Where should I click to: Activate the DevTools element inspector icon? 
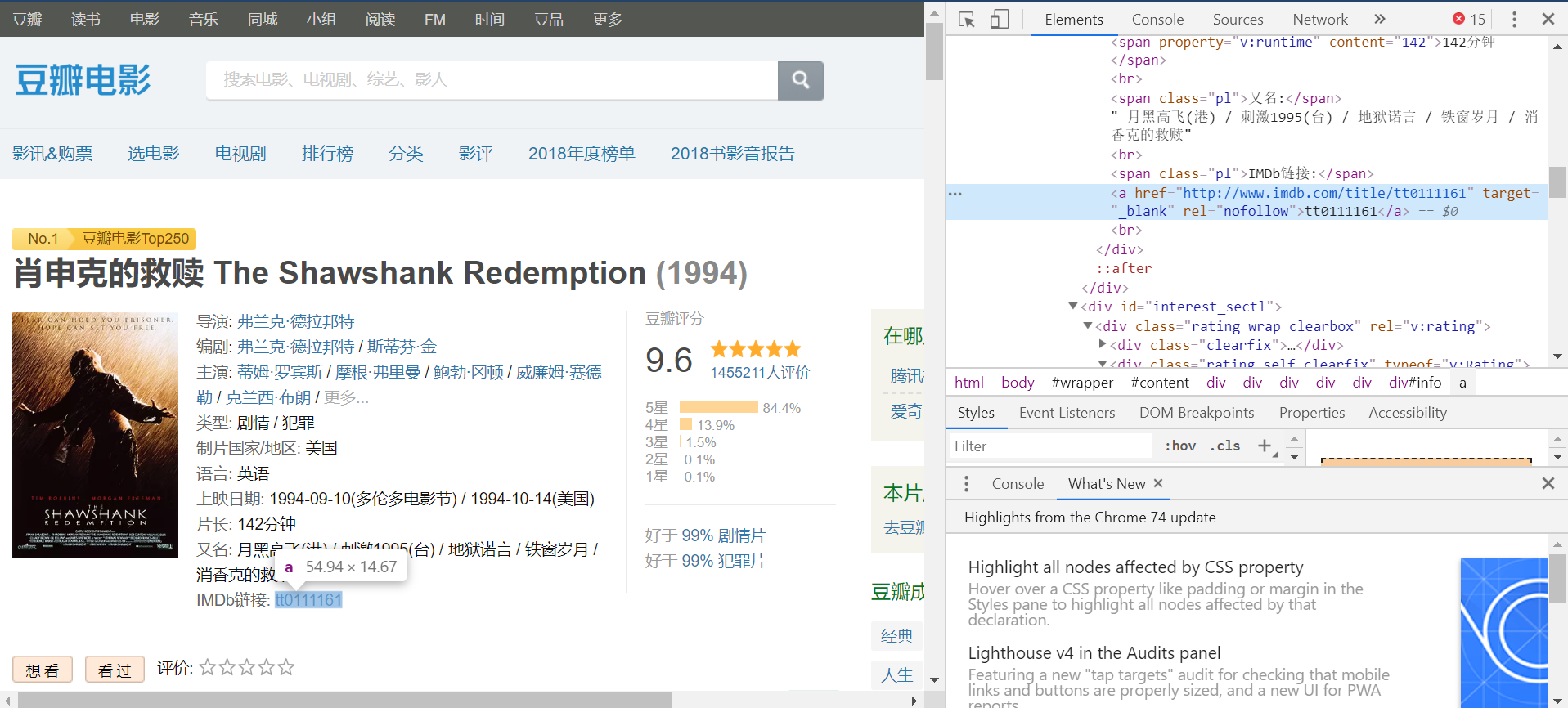[x=967, y=19]
